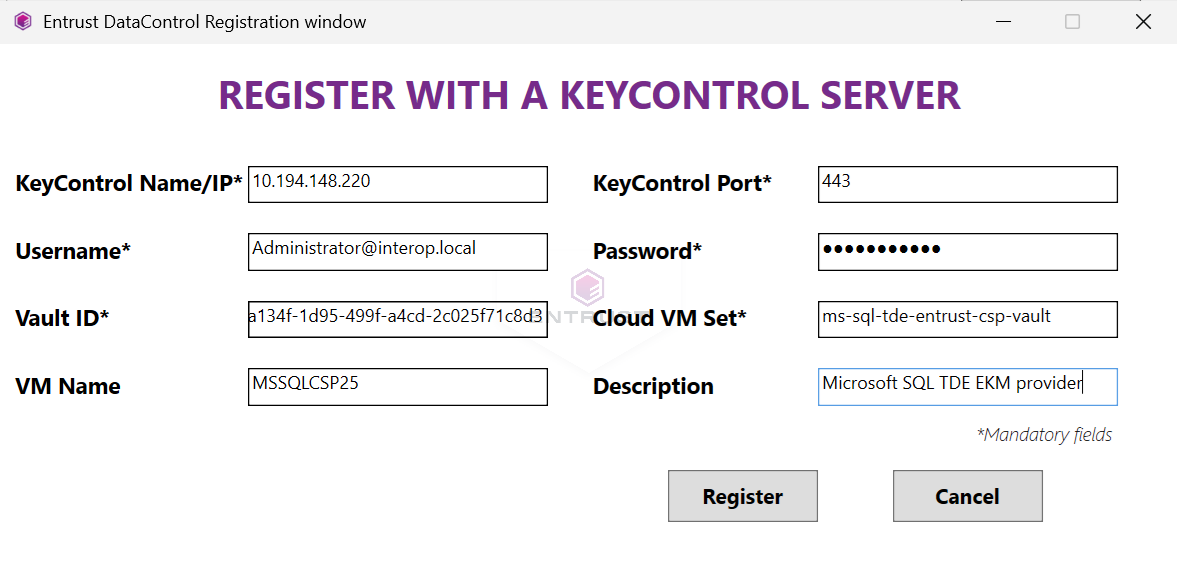1177x584 pixels.
Task: Click the window title text in title bar
Action: tap(204, 21)
